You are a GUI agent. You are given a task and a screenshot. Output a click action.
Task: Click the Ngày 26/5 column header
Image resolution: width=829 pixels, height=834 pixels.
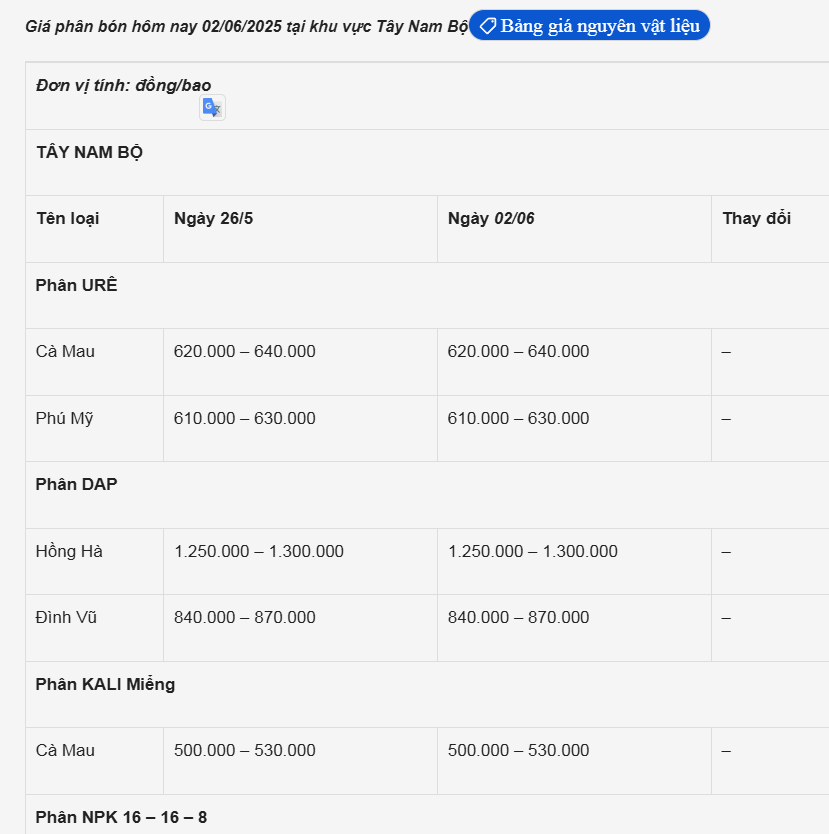pyautogui.click(x=214, y=218)
